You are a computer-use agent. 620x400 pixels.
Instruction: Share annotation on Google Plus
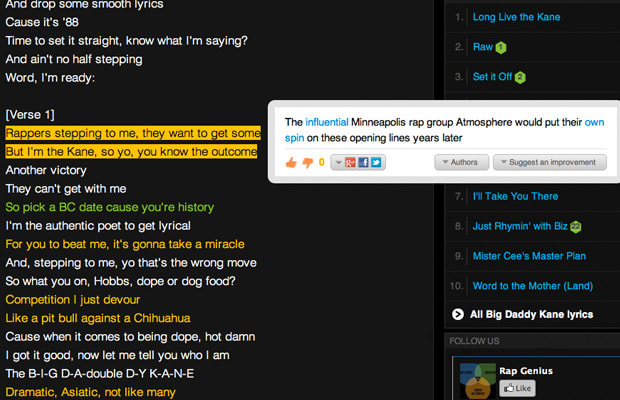point(350,162)
